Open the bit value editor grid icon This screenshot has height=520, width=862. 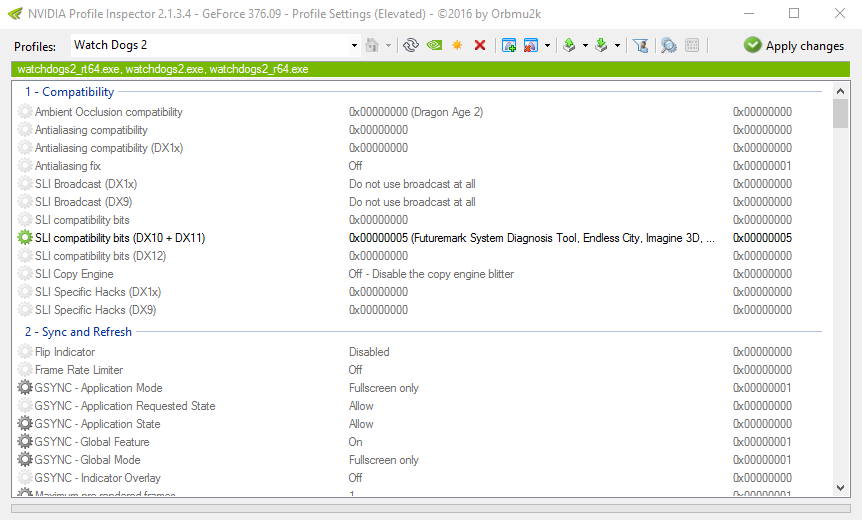(692, 45)
